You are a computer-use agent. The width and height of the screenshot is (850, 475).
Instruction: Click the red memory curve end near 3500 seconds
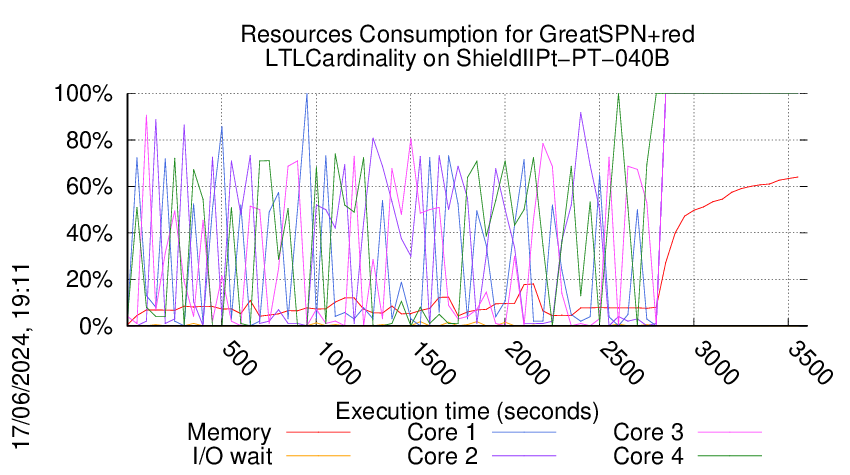[796, 177]
